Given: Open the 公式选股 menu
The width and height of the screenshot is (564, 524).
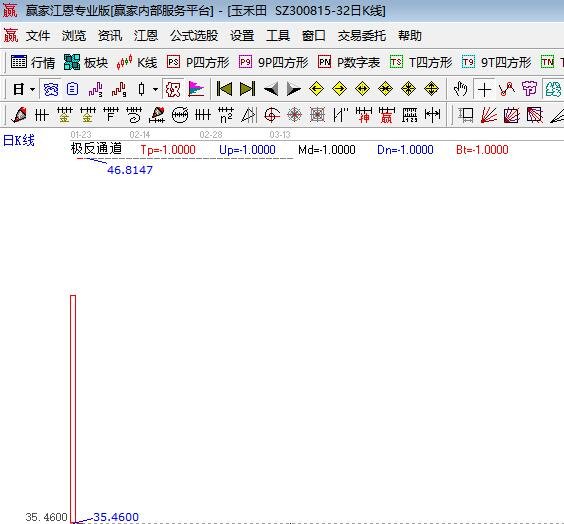Looking at the screenshot, I should coord(194,36).
